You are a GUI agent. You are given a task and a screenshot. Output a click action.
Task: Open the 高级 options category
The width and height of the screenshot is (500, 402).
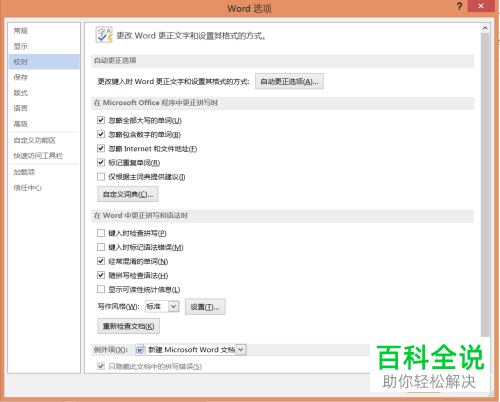coord(44,124)
